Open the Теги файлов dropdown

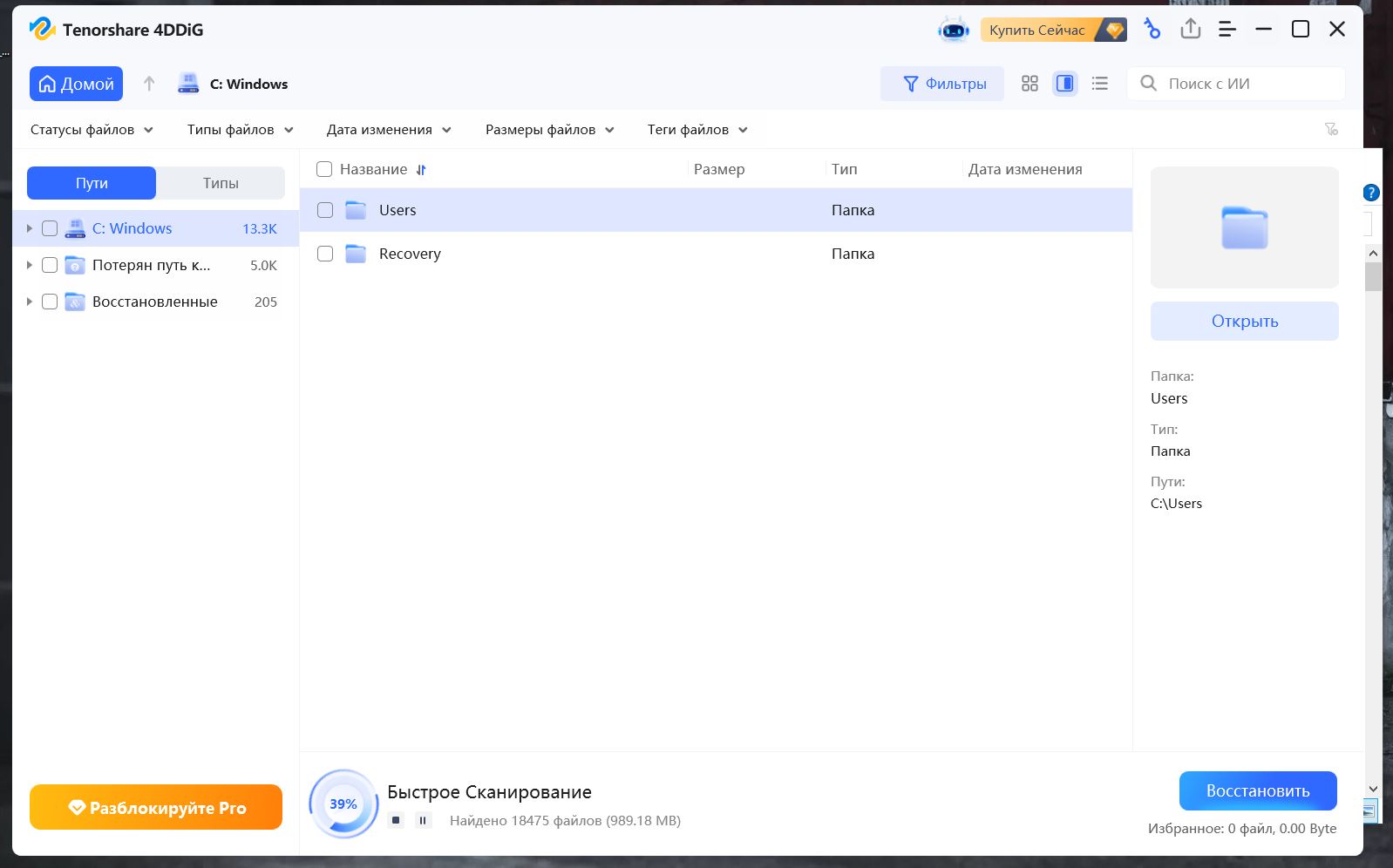point(697,130)
